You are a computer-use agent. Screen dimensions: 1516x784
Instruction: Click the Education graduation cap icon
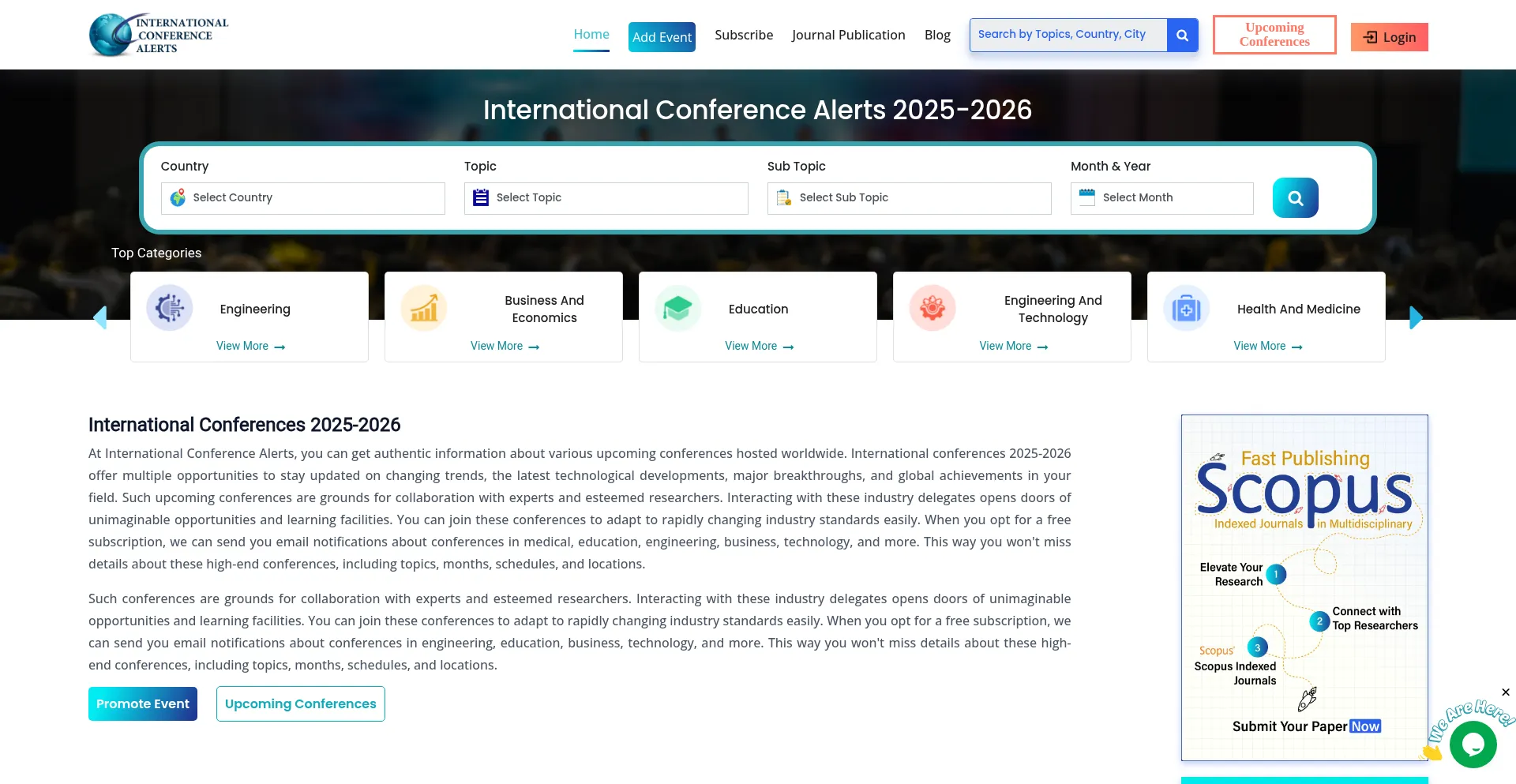[678, 308]
